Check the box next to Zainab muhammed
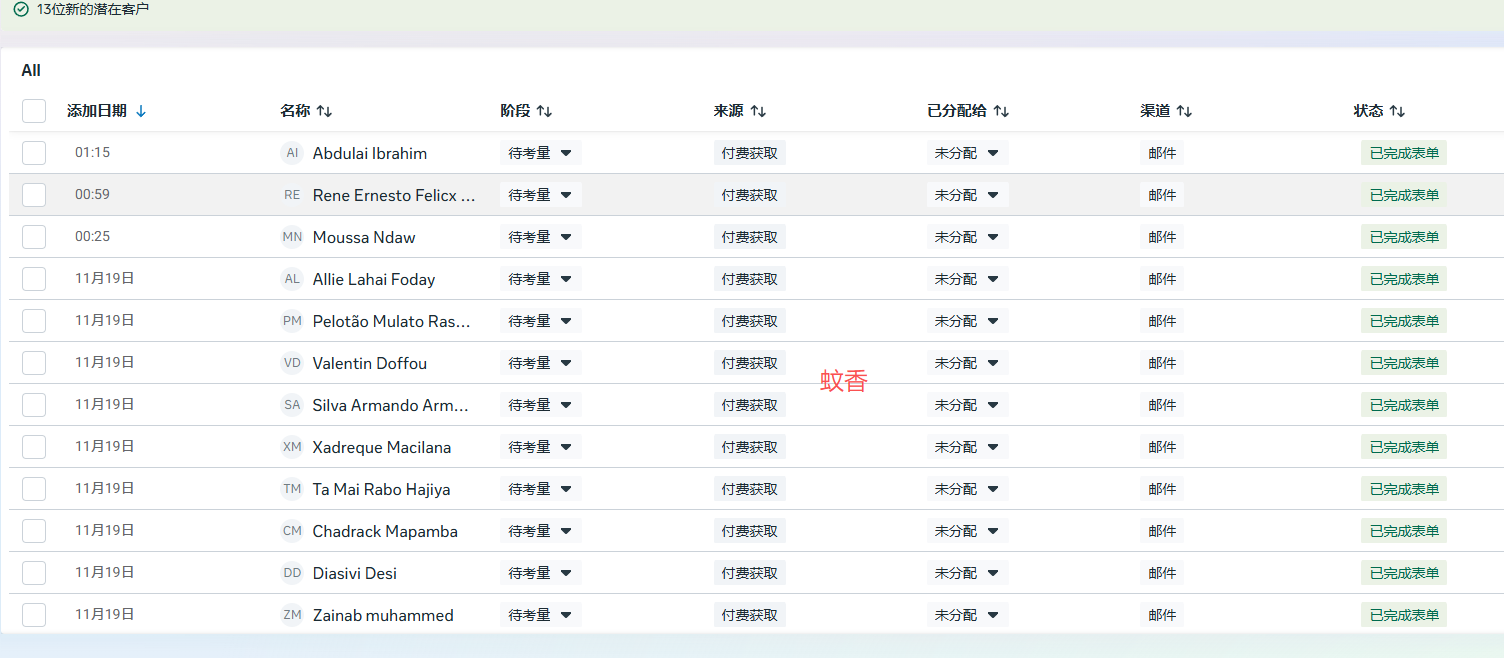The image size is (1504, 658). 34,615
